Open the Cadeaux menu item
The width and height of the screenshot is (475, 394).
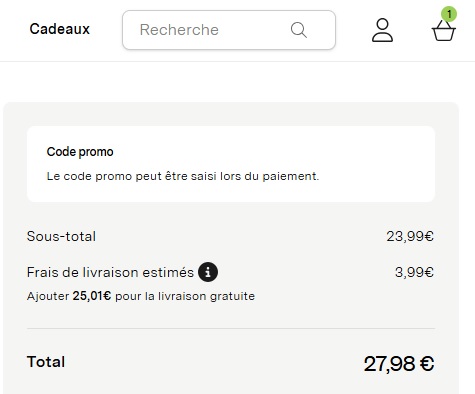[60, 29]
